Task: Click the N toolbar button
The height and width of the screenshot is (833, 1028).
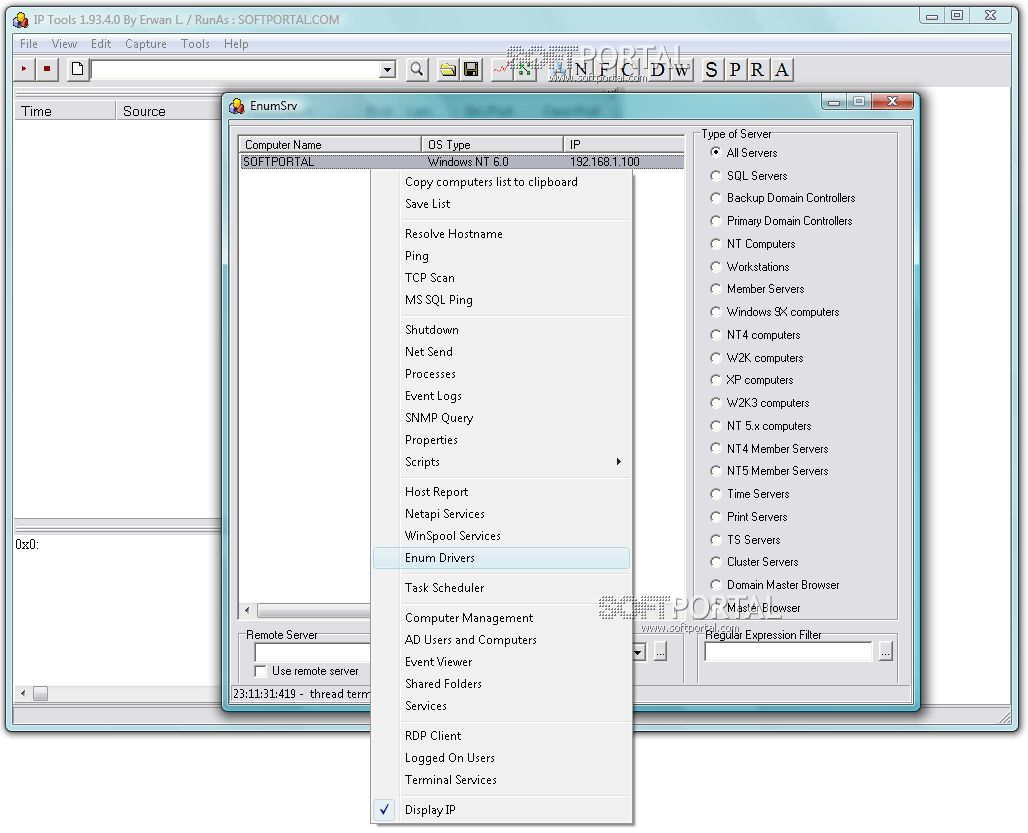Action: click(x=581, y=69)
